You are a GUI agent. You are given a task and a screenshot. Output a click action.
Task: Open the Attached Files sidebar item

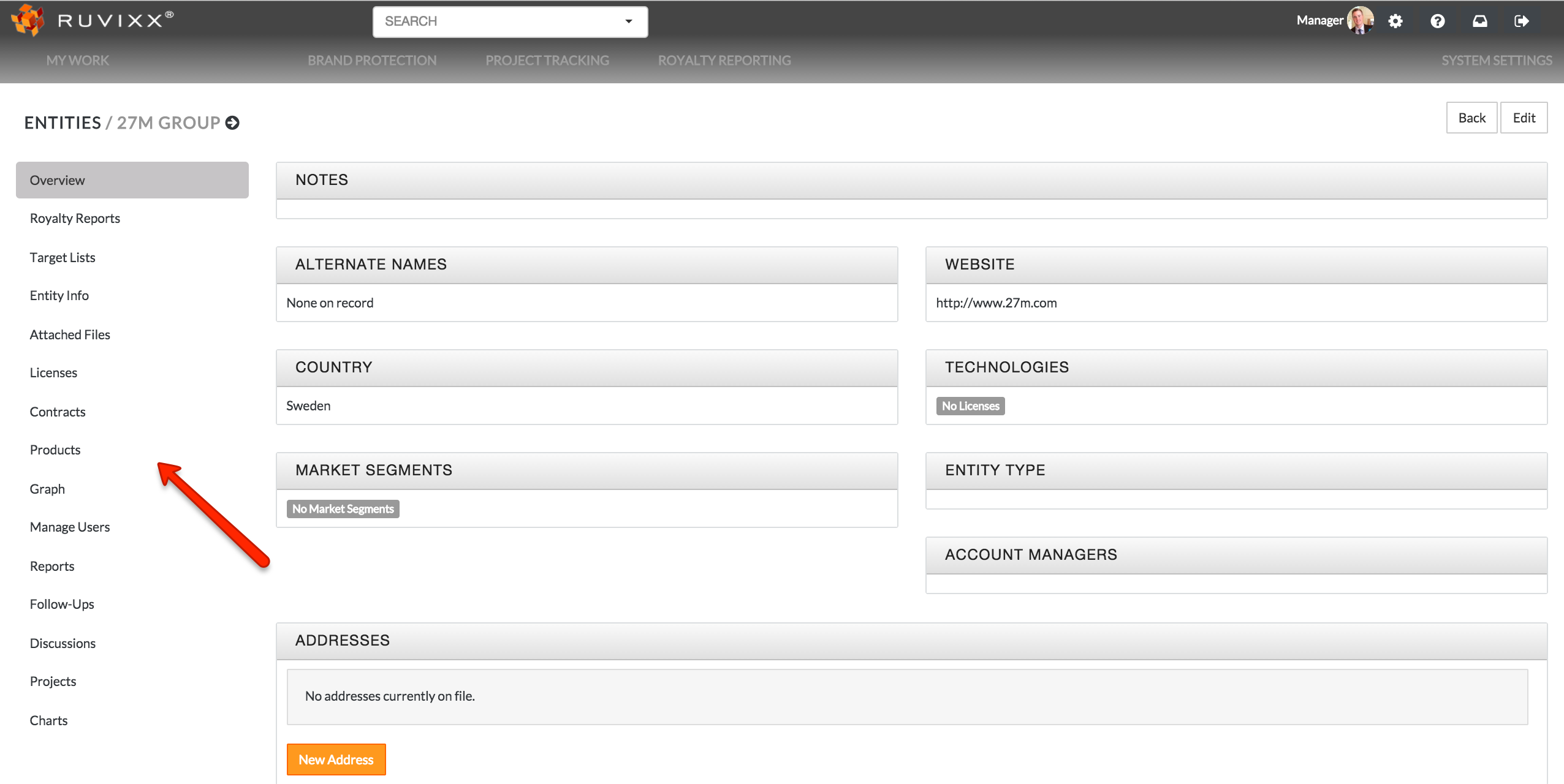coord(70,335)
